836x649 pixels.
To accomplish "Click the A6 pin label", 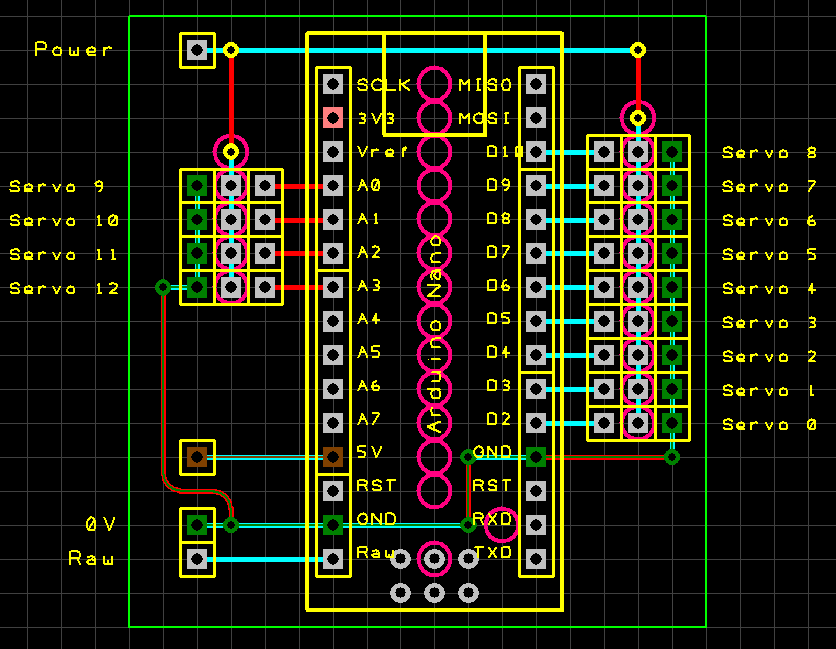I will point(369,386).
